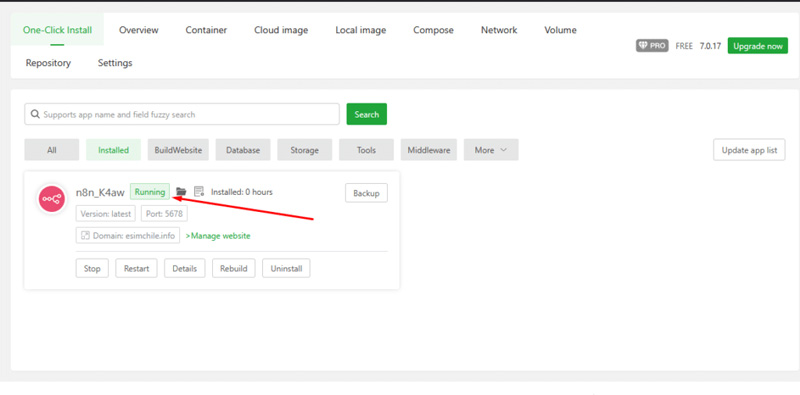Filter apps by Tools category

(366, 150)
